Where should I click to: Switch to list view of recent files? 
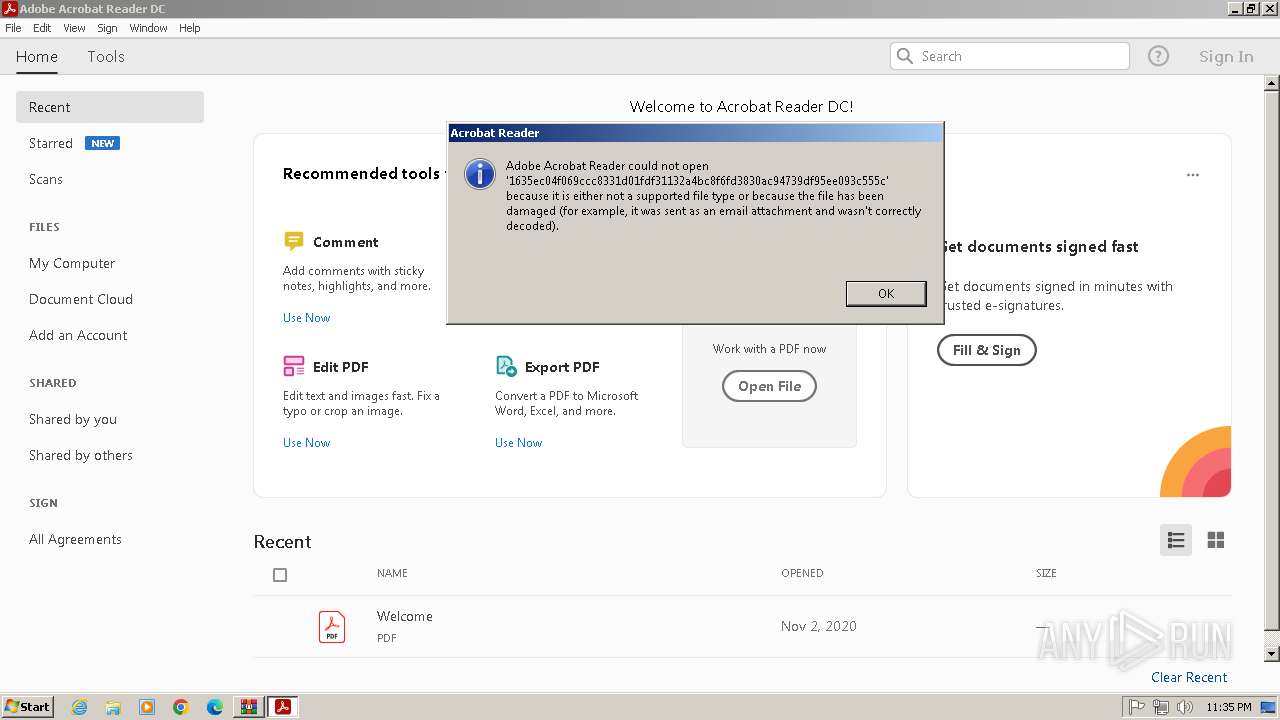pyautogui.click(x=1176, y=540)
